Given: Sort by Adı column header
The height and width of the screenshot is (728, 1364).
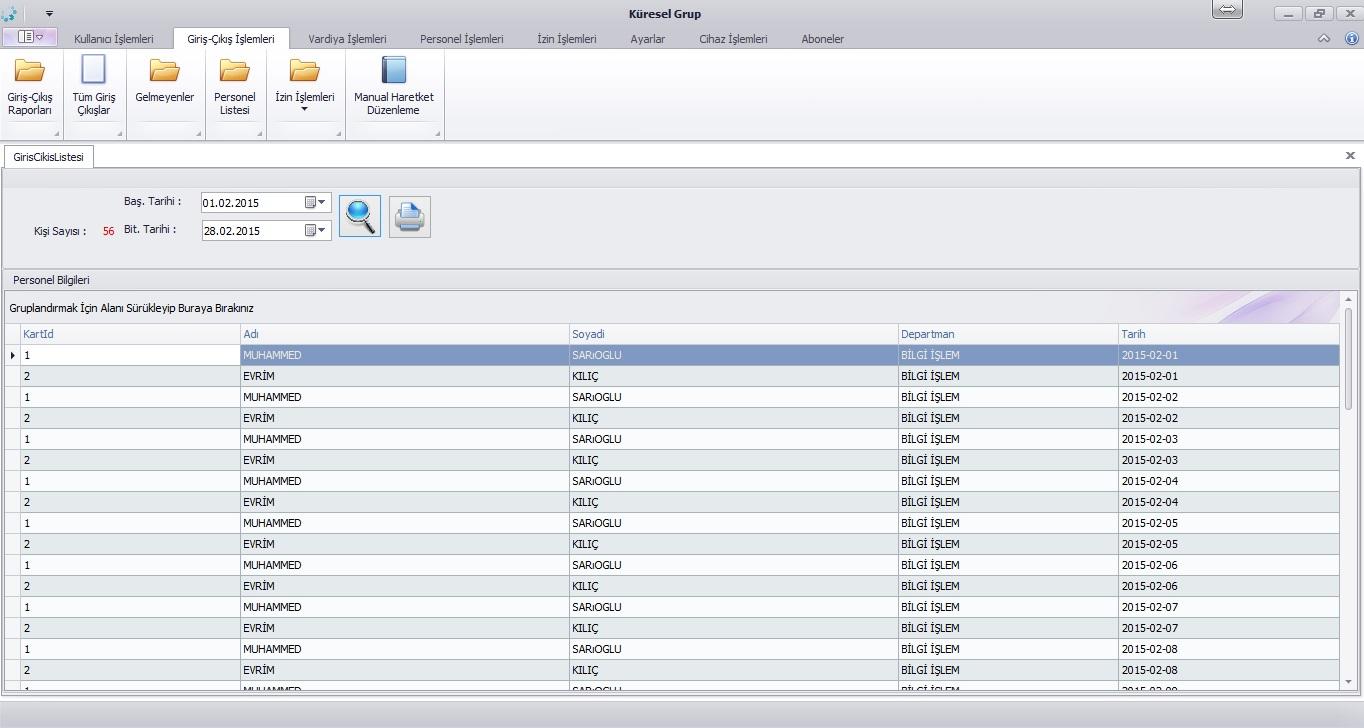Looking at the screenshot, I should pos(405,334).
